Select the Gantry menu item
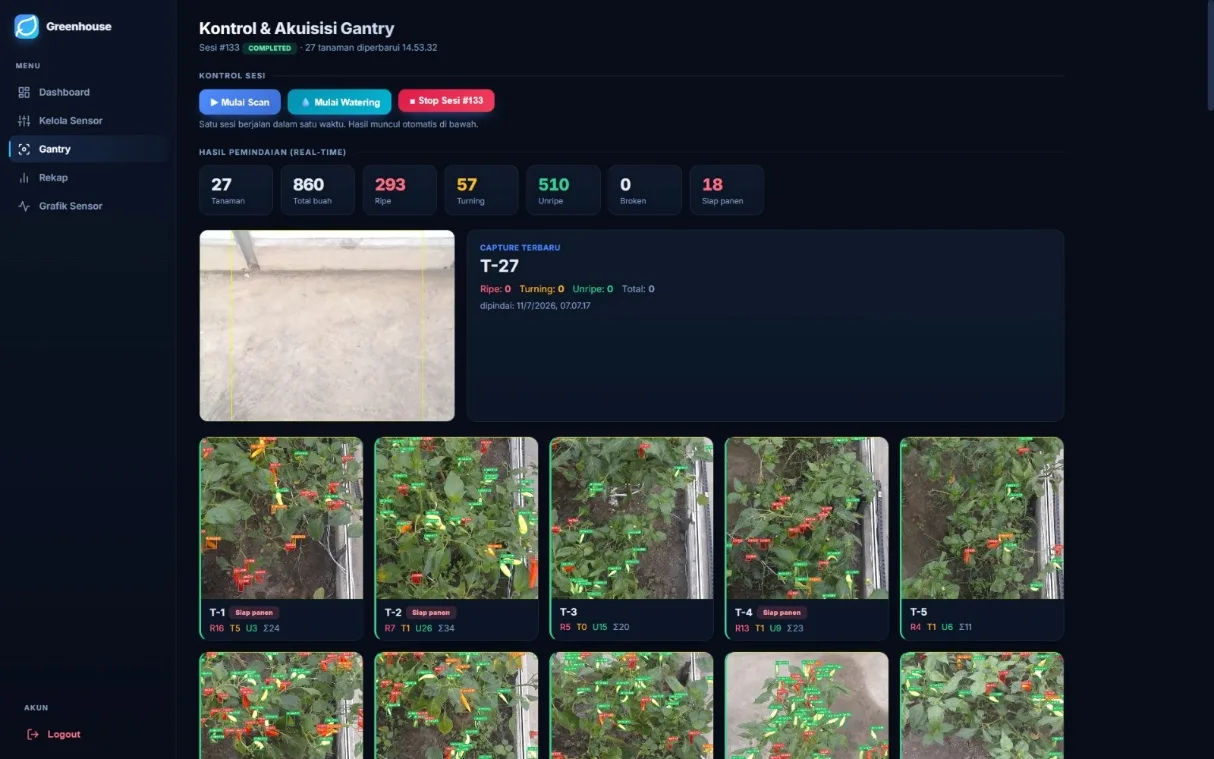This screenshot has width=1214, height=759. (x=89, y=149)
